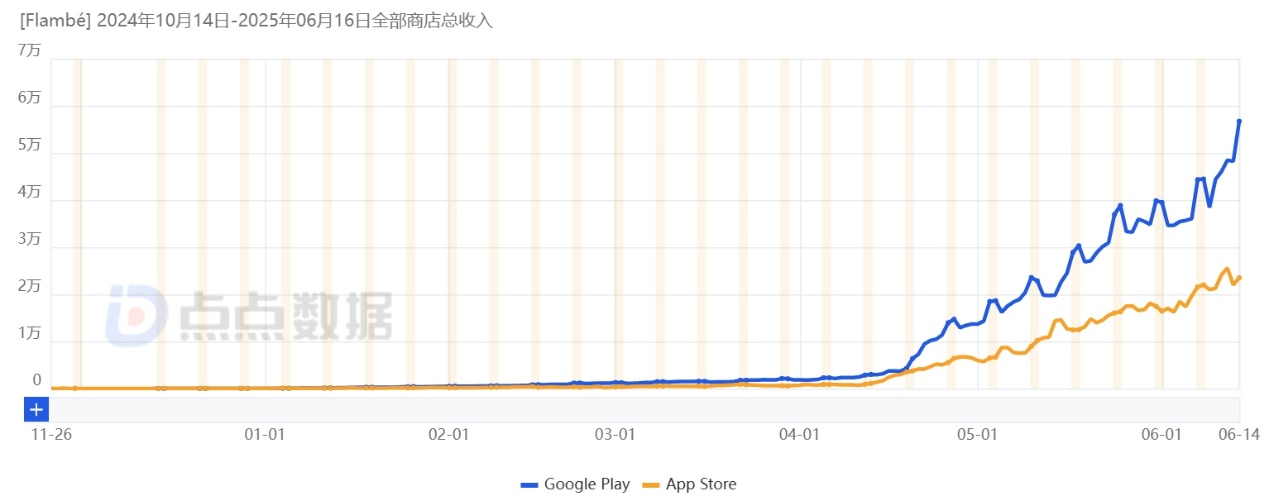This screenshot has width=1269, height=496.
Task: Click the orange App Store legend line marker
Action: coord(652,485)
